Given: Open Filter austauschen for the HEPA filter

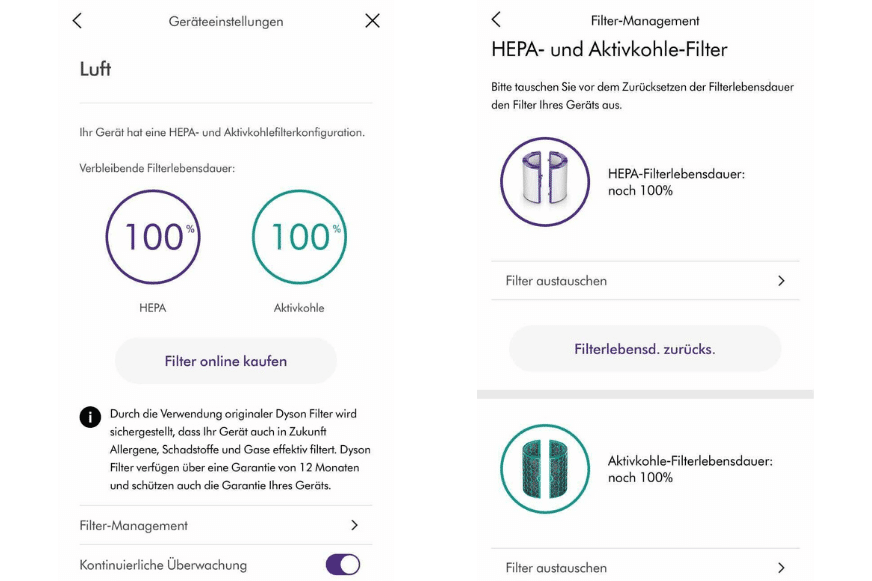Looking at the screenshot, I should click(645, 281).
